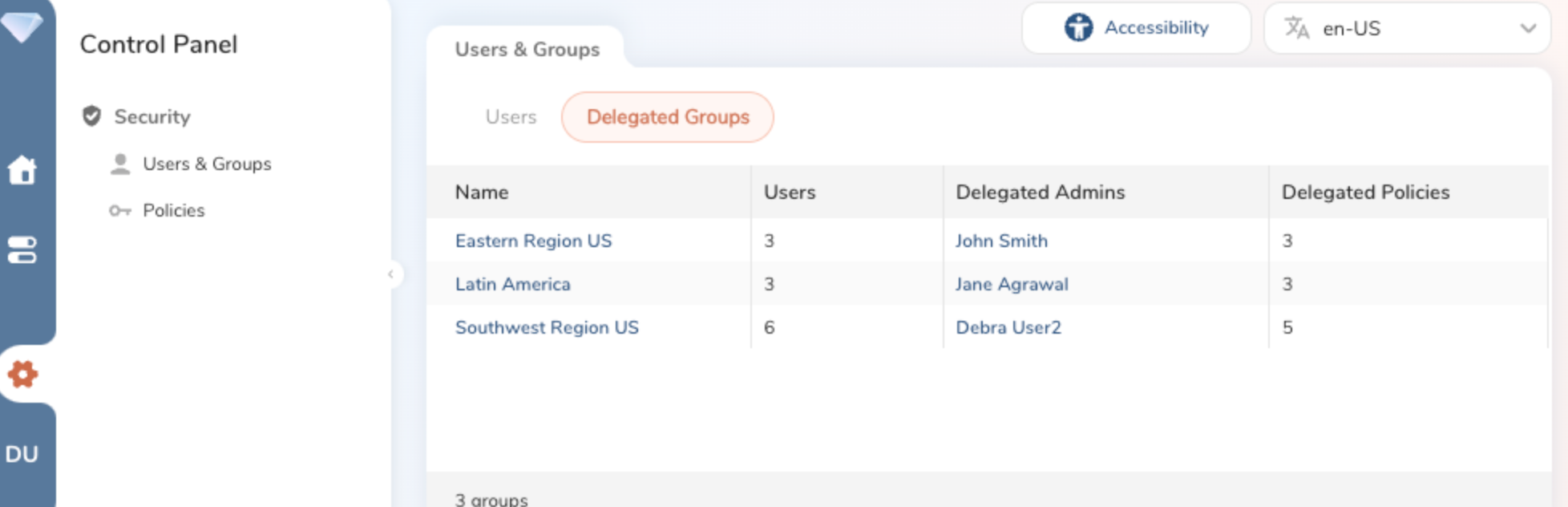Select the Delegated Groups tab
Viewport: 1568px width, 507px height.
(x=667, y=117)
